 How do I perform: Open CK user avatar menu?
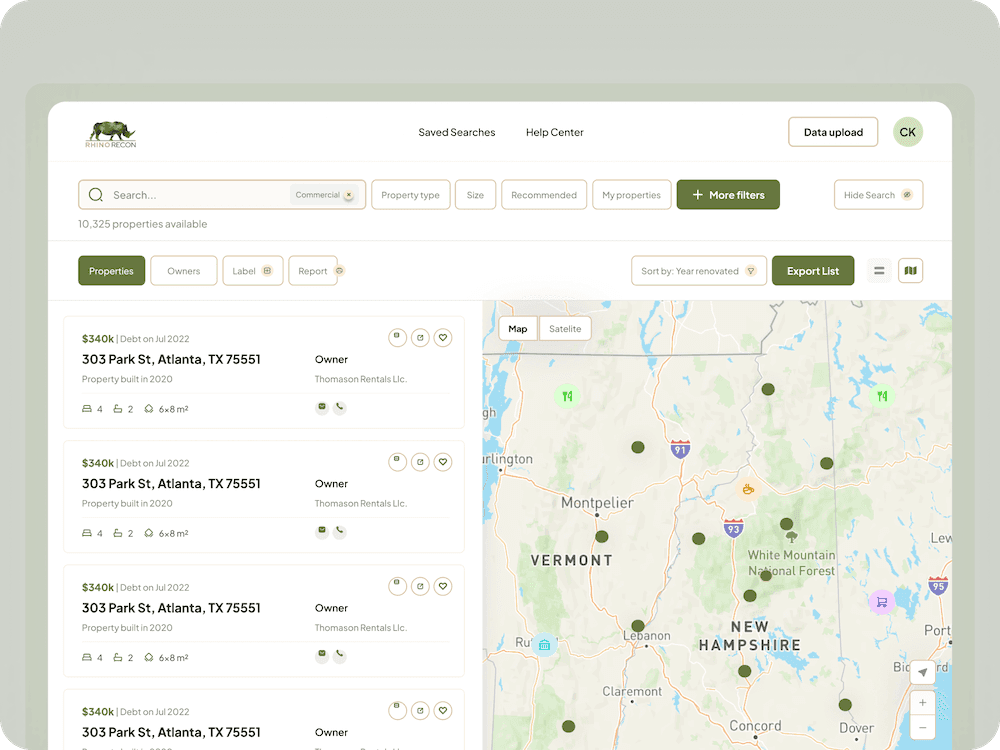[x=908, y=132]
